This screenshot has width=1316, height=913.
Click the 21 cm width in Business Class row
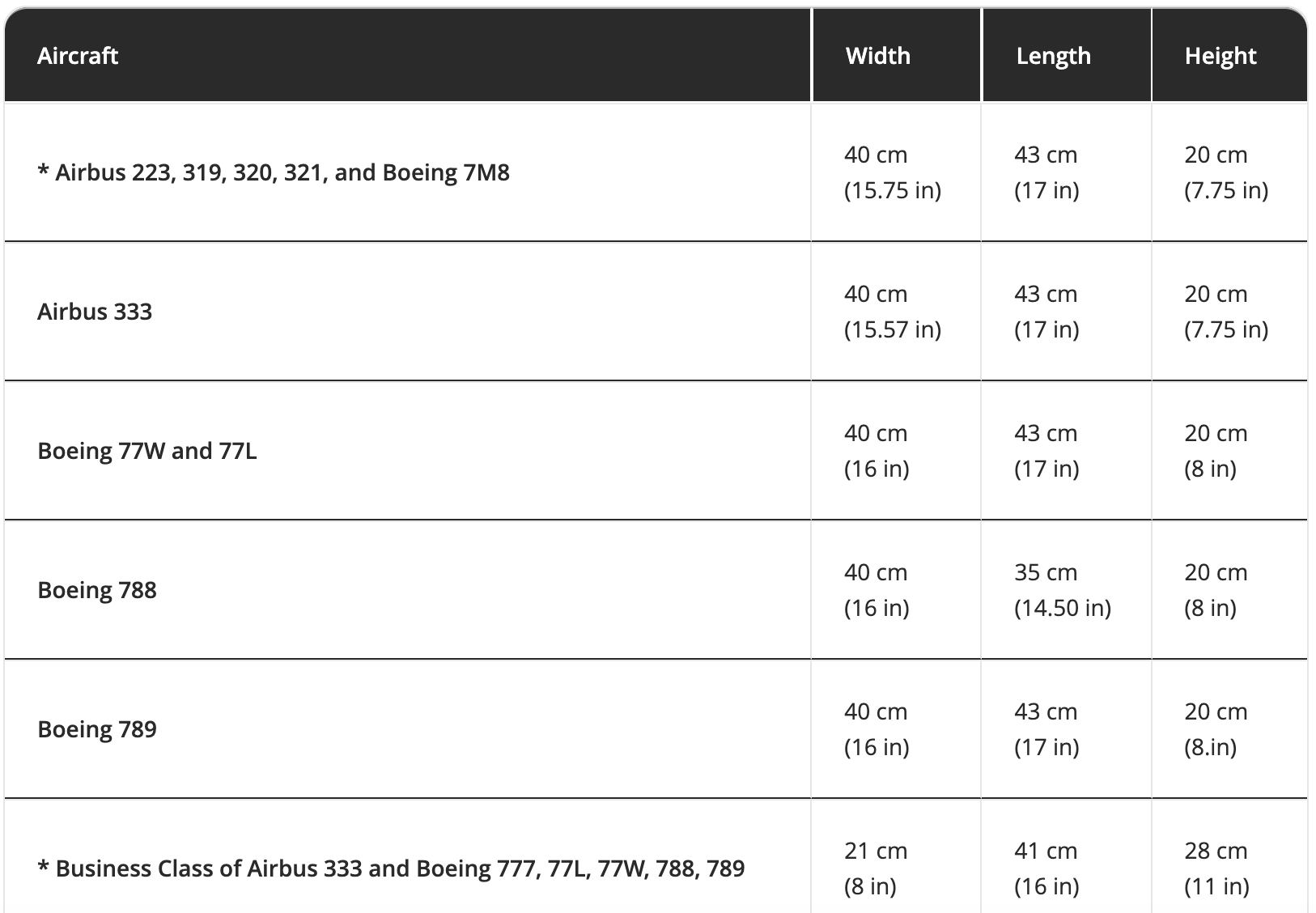click(x=875, y=851)
